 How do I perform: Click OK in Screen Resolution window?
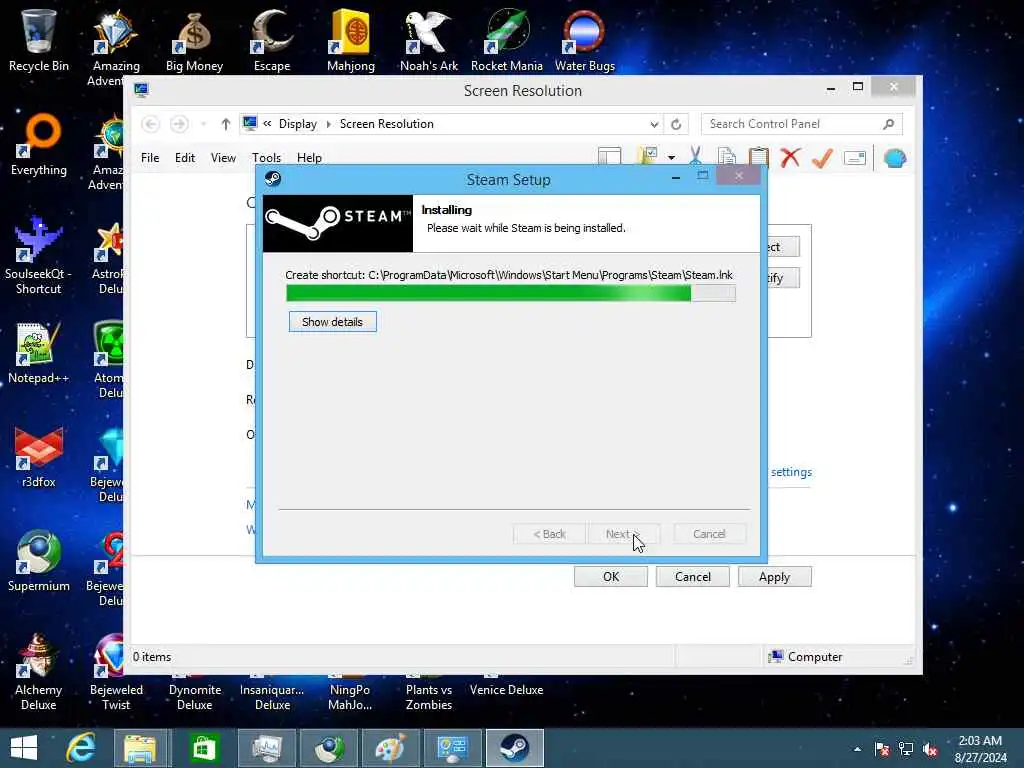point(611,577)
